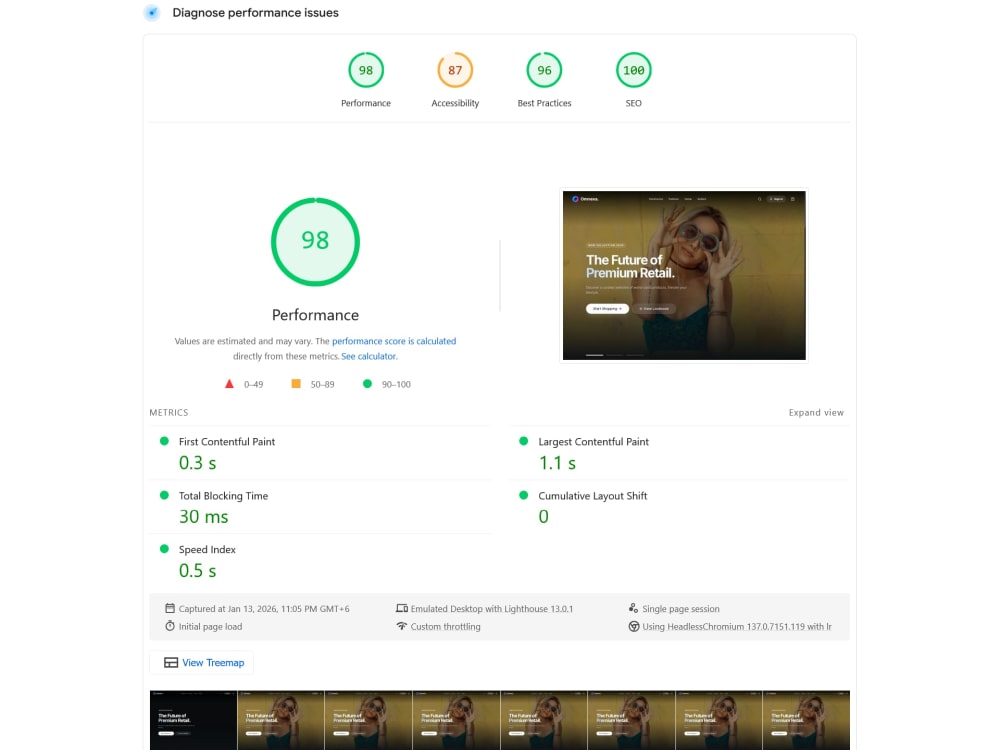The height and width of the screenshot is (750, 1000).
Task: Click the 0.5 s value
Action: click(x=197, y=571)
